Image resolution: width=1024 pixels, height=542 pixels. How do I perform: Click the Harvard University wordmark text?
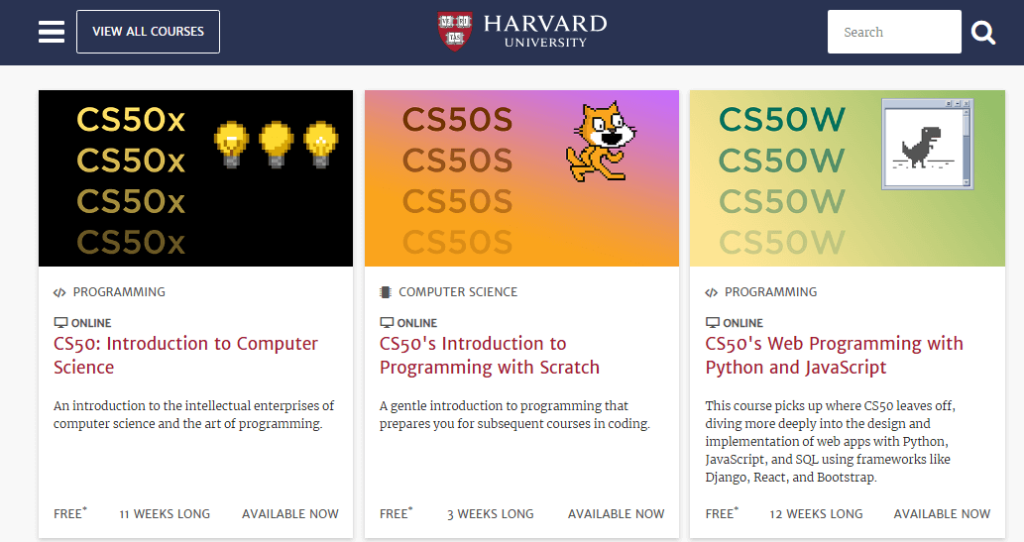[x=545, y=31]
